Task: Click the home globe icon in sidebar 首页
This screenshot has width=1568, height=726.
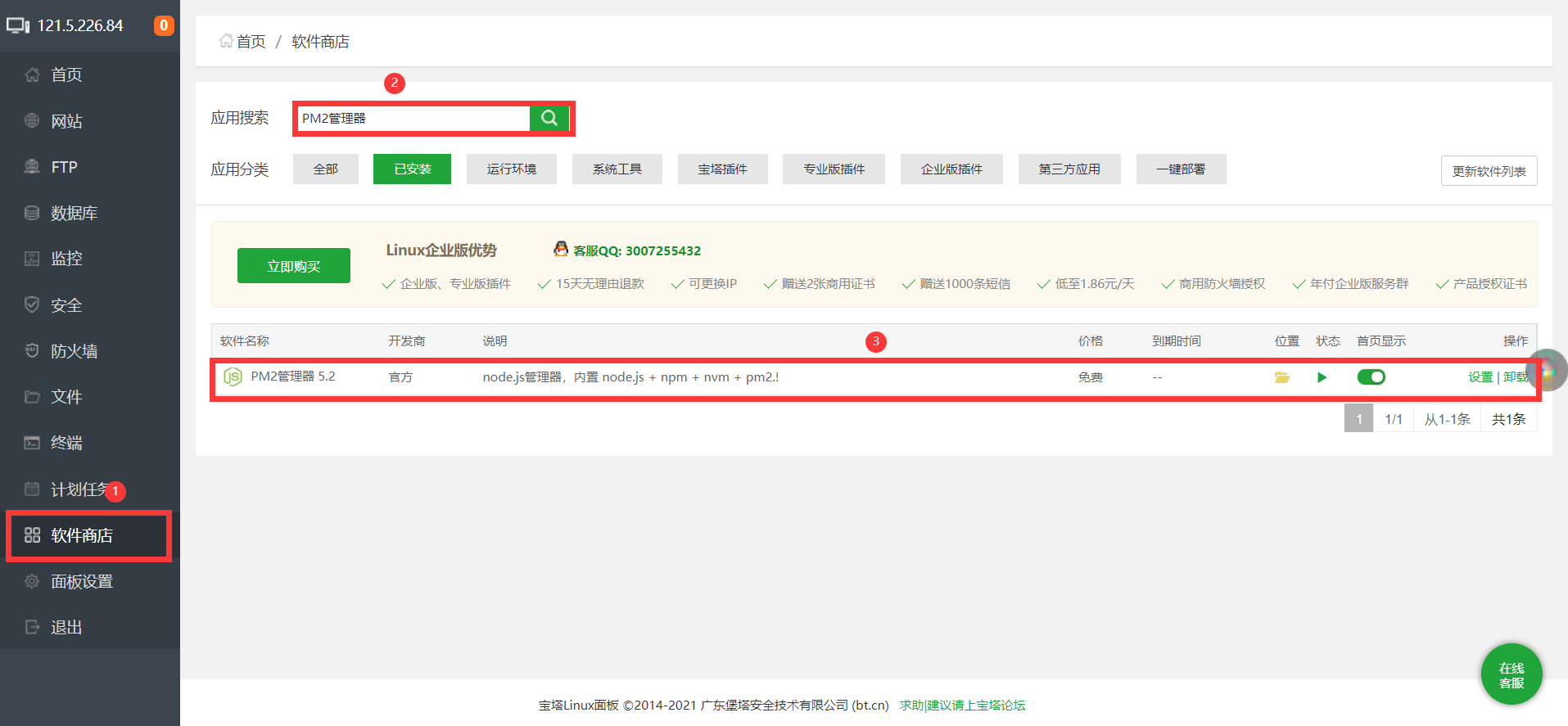Action: coord(32,74)
